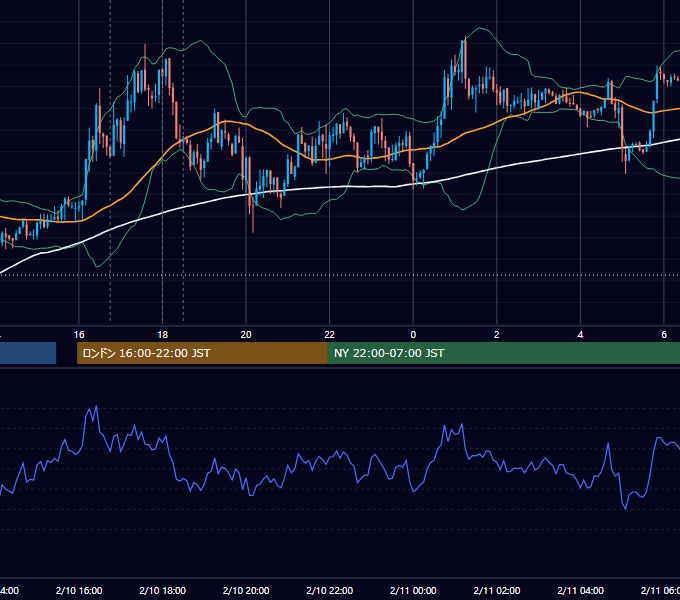Click the 2 hour label on upper axis
Screen dimensions: 680x600
pos(497,334)
